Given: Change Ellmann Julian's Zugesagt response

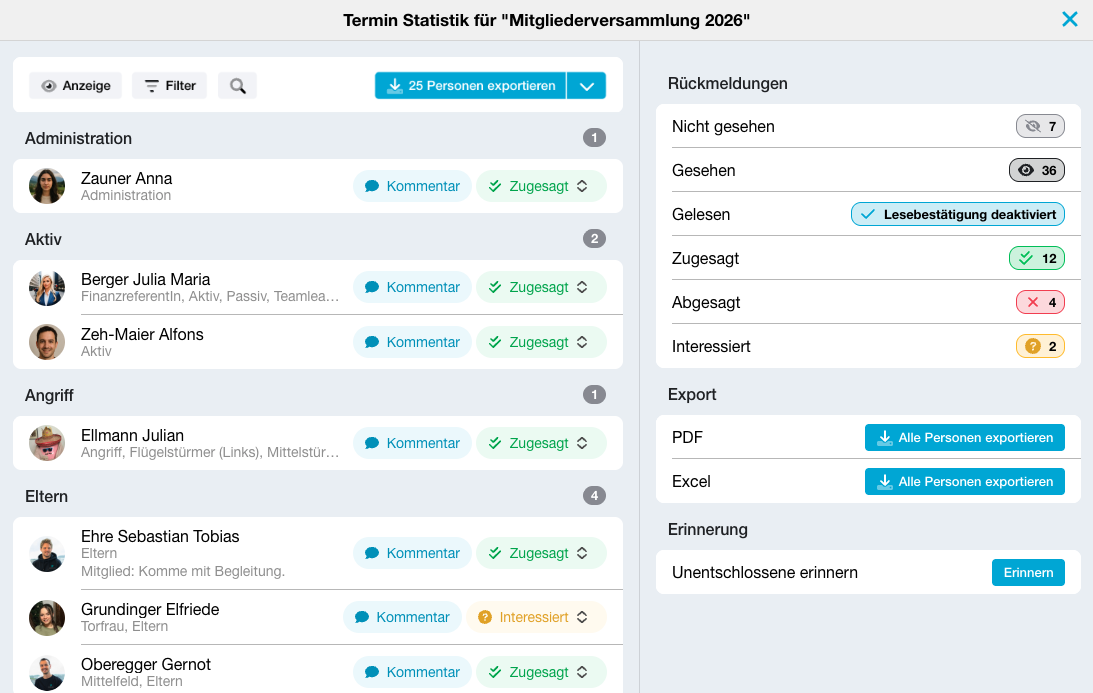Looking at the screenshot, I should (x=541, y=443).
